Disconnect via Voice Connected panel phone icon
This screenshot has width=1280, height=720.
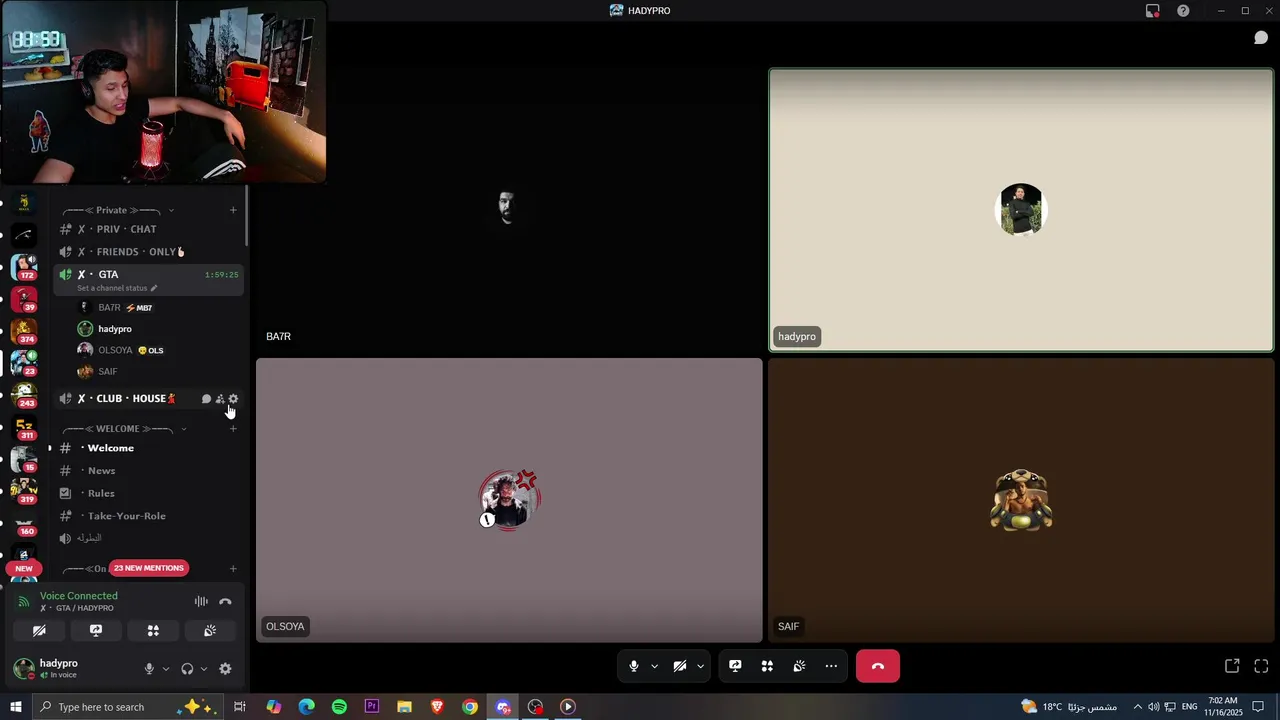(x=225, y=602)
